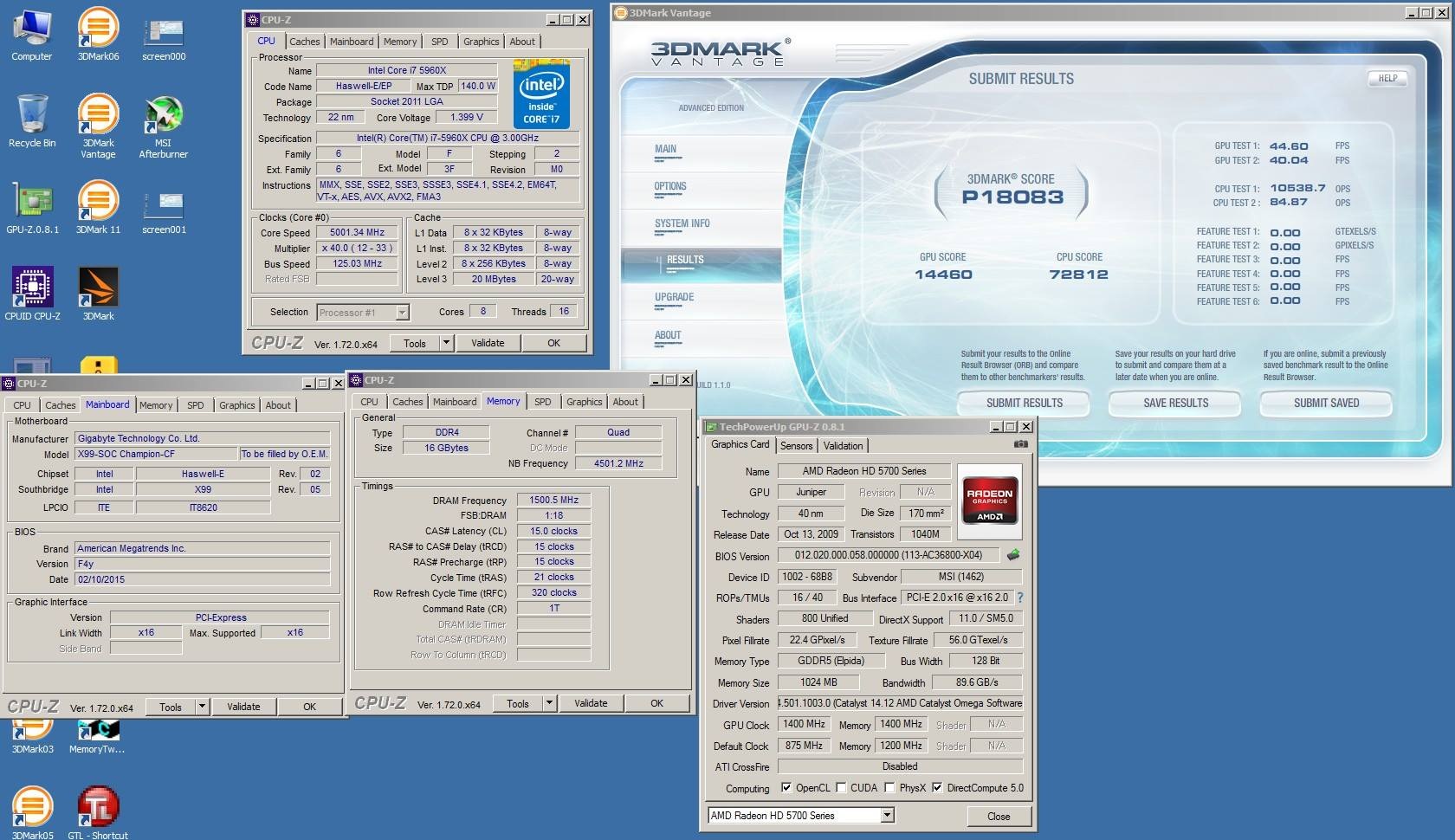The height and width of the screenshot is (840, 1455).
Task: Open MAIN in 3DMark Vantage sidebar
Action: [665, 150]
